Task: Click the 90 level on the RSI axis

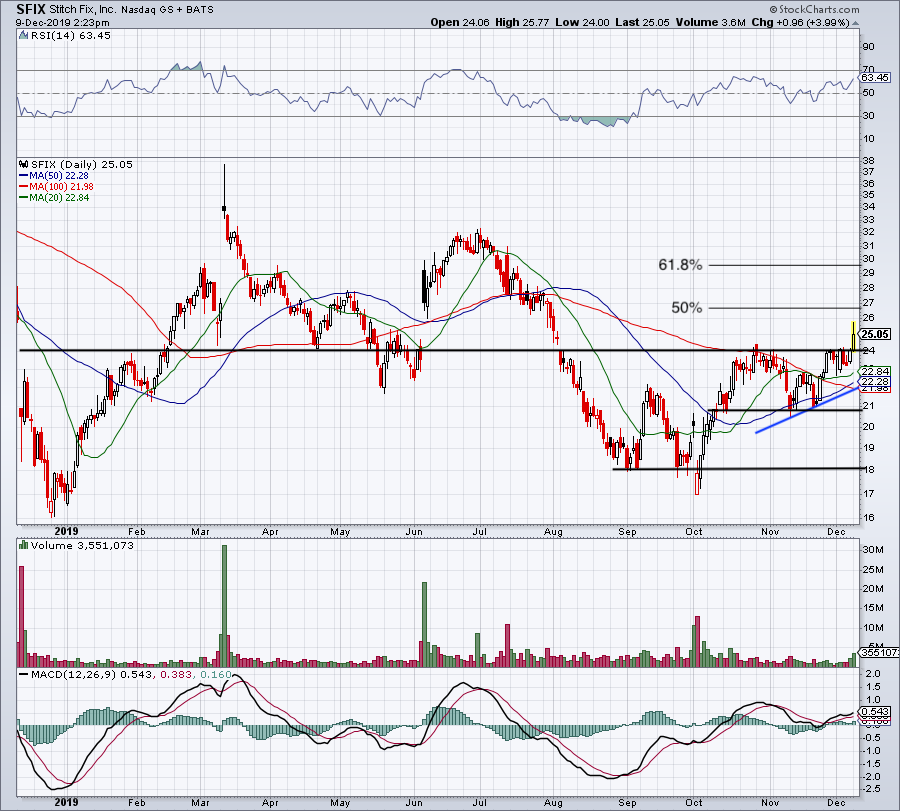Action: point(868,47)
